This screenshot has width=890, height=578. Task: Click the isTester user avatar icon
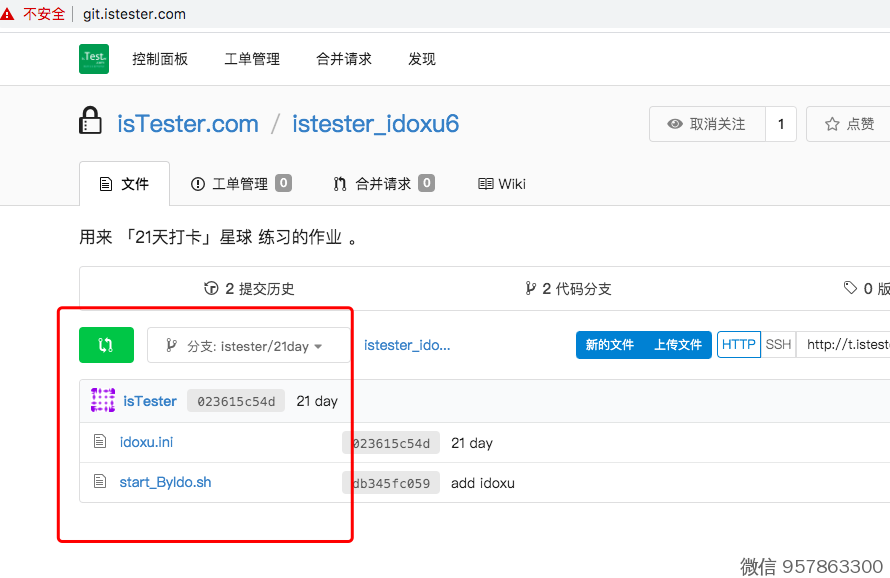click(x=103, y=401)
